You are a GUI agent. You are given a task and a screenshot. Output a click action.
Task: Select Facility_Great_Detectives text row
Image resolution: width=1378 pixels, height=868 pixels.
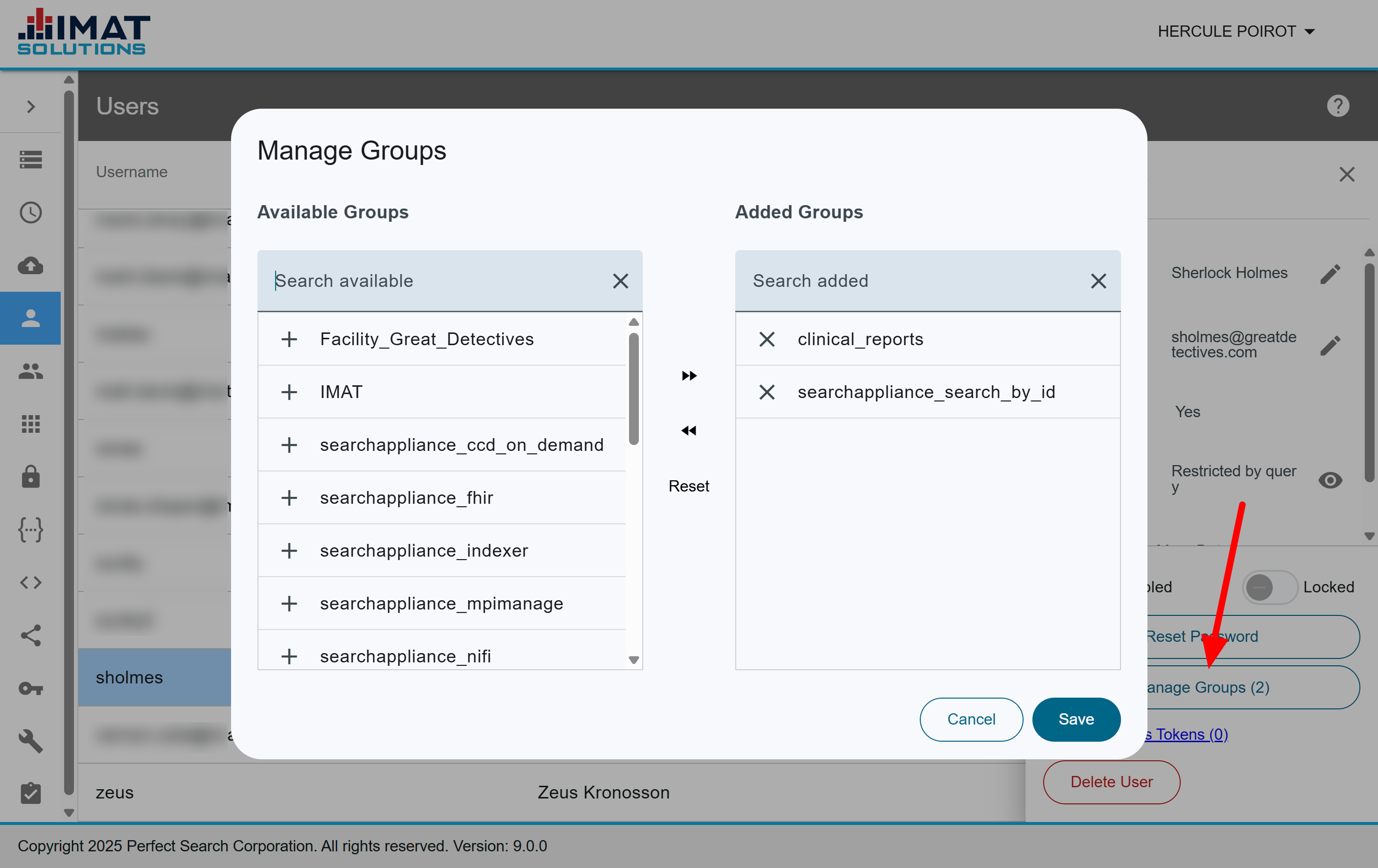[x=441, y=339]
